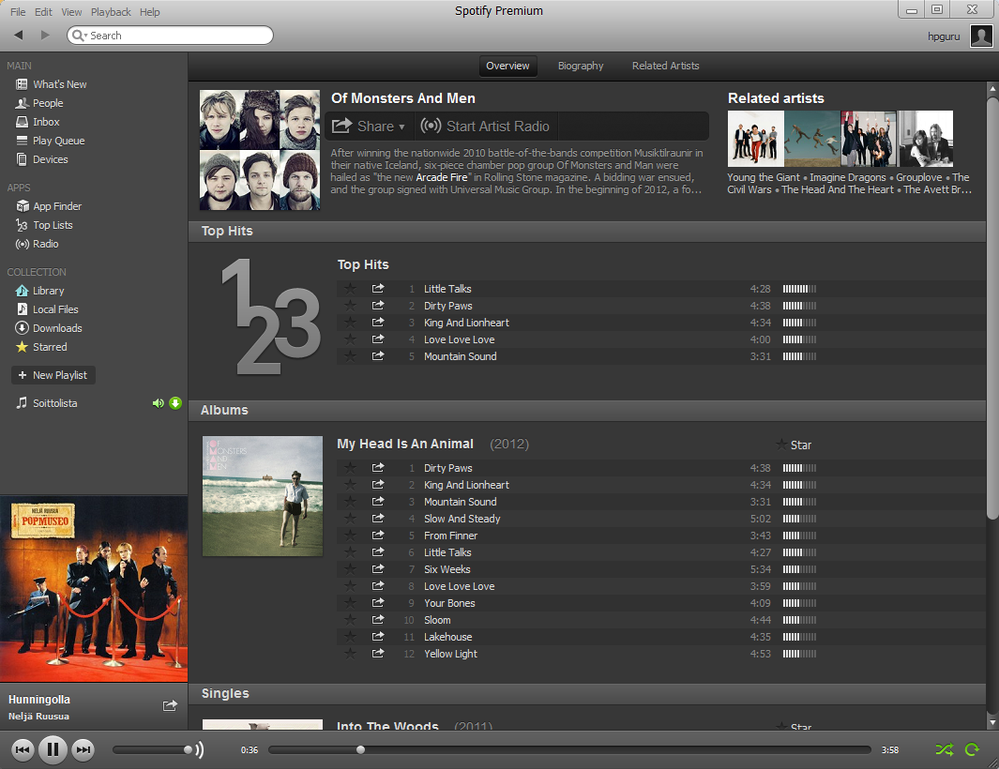Star Little Talks in Top Hits
This screenshot has width=999, height=769.
click(350, 289)
